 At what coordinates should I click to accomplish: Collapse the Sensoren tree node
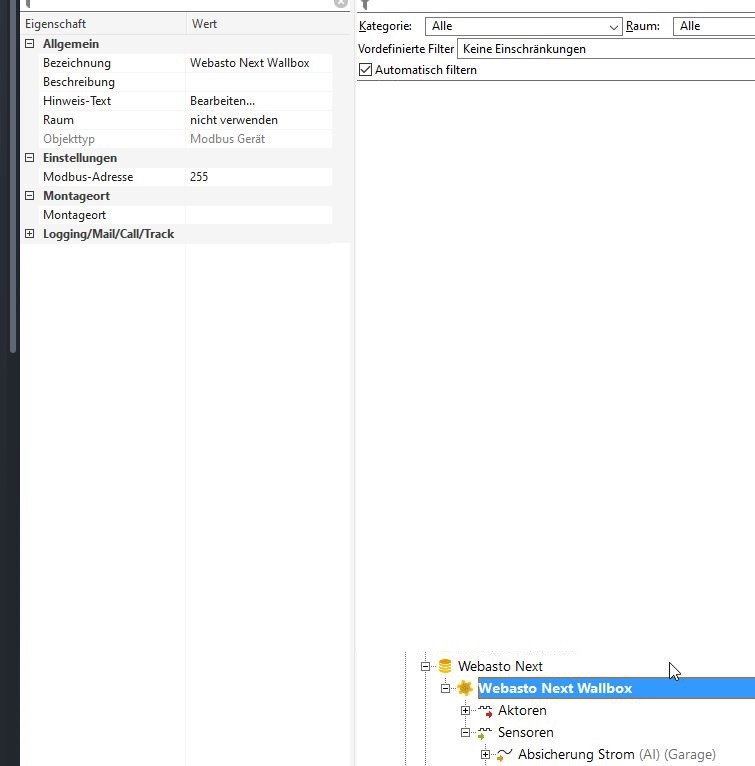click(x=465, y=732)
